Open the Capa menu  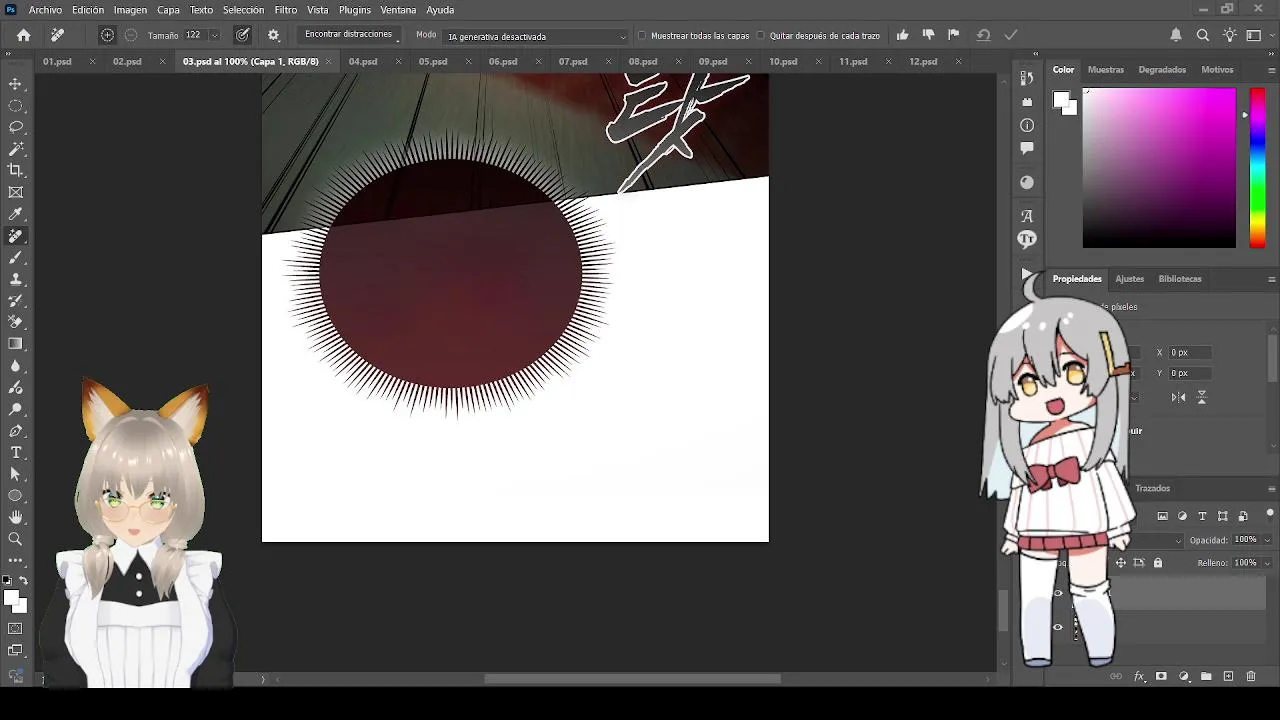pyautogui.click(x=168, y=10)
